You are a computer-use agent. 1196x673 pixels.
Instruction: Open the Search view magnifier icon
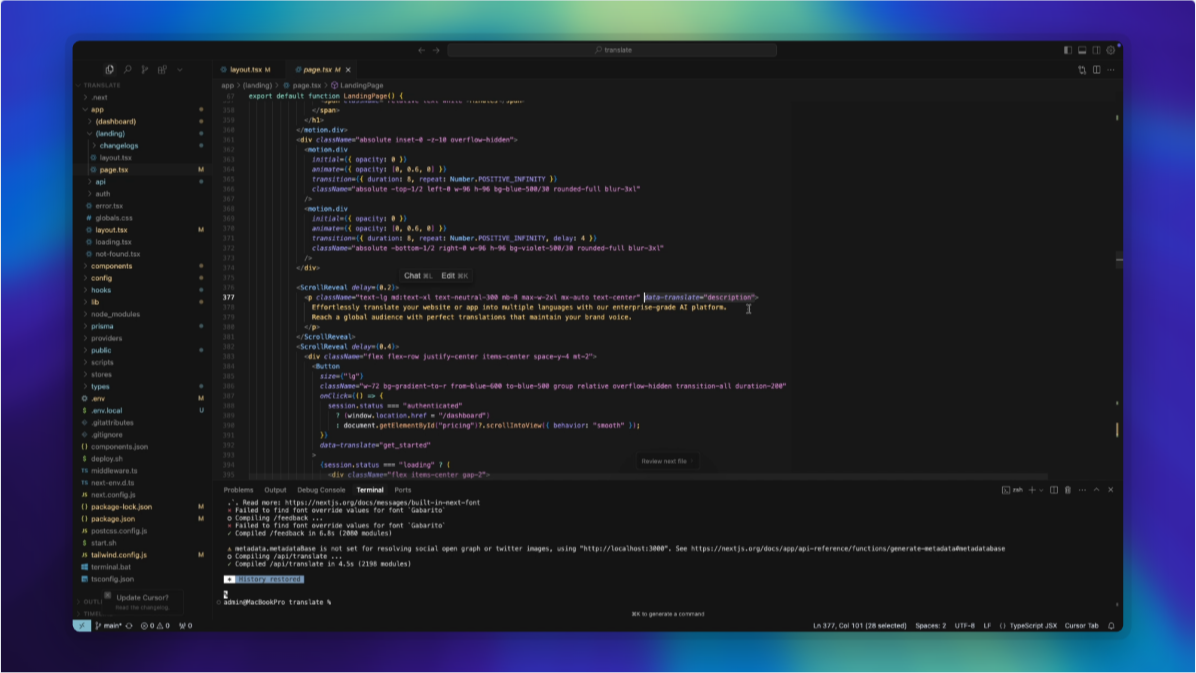(127, 69)
